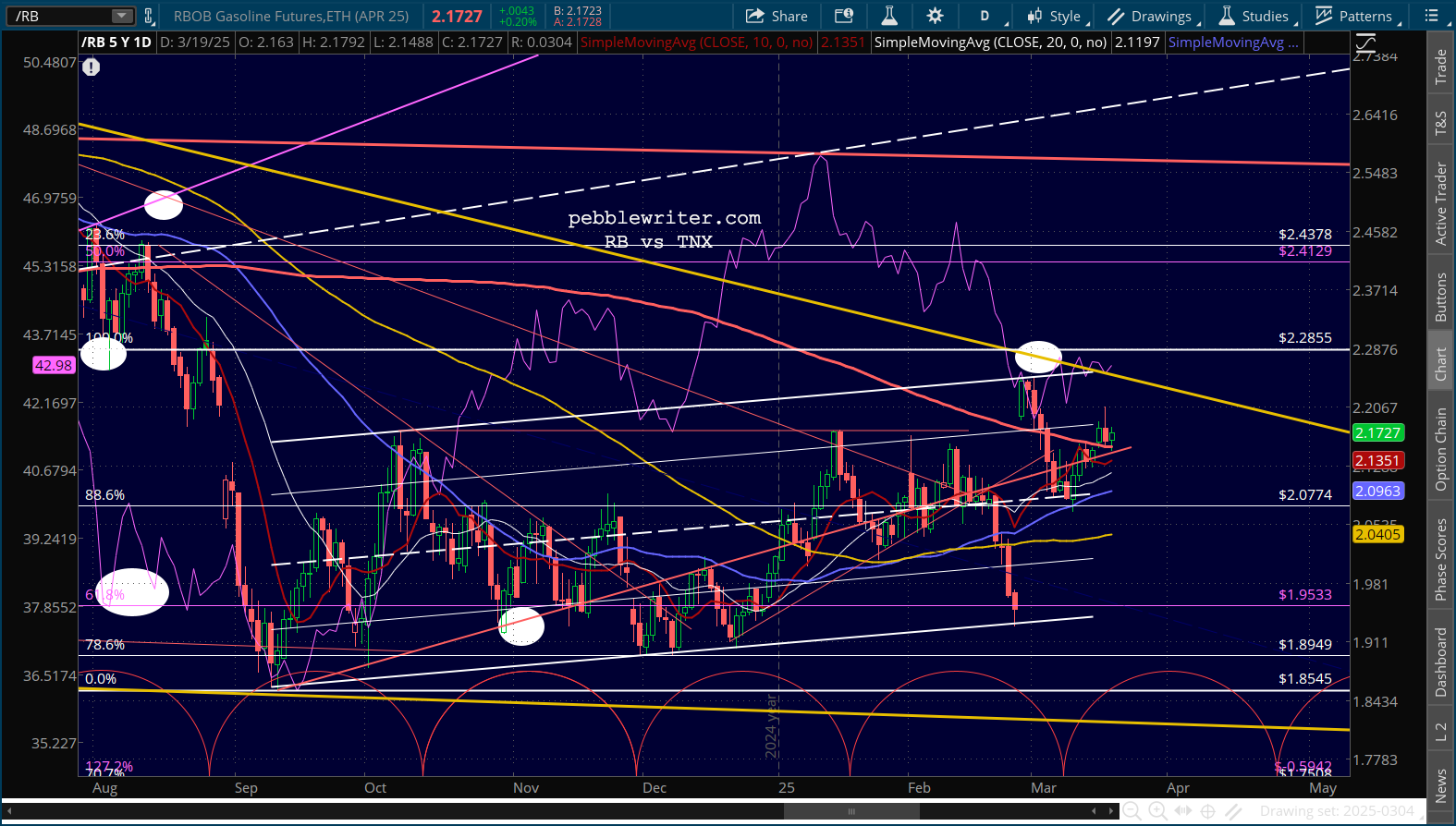Click the crosshair cursor icon
1456x826 pixels.
pyautogui.click(x=1207, y=811)
